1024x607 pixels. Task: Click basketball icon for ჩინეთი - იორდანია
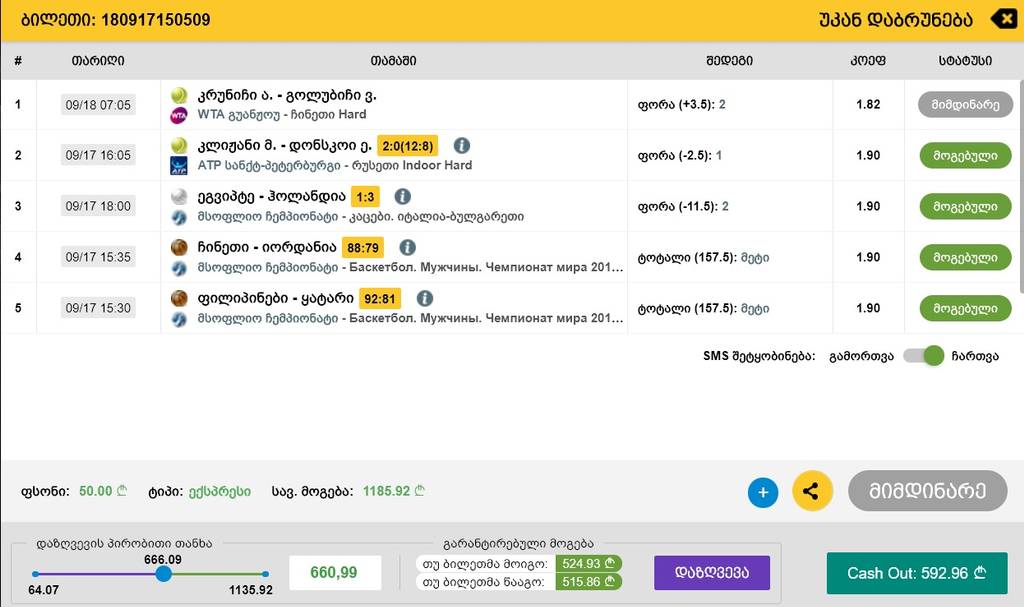point(179,247)
